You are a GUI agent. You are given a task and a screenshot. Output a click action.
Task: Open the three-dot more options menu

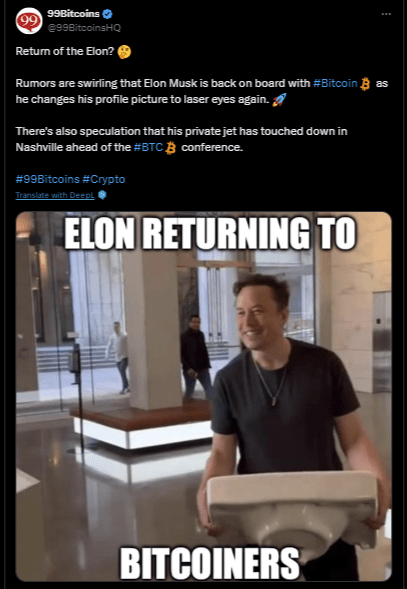pyautogui.click(x=386, y=14)
